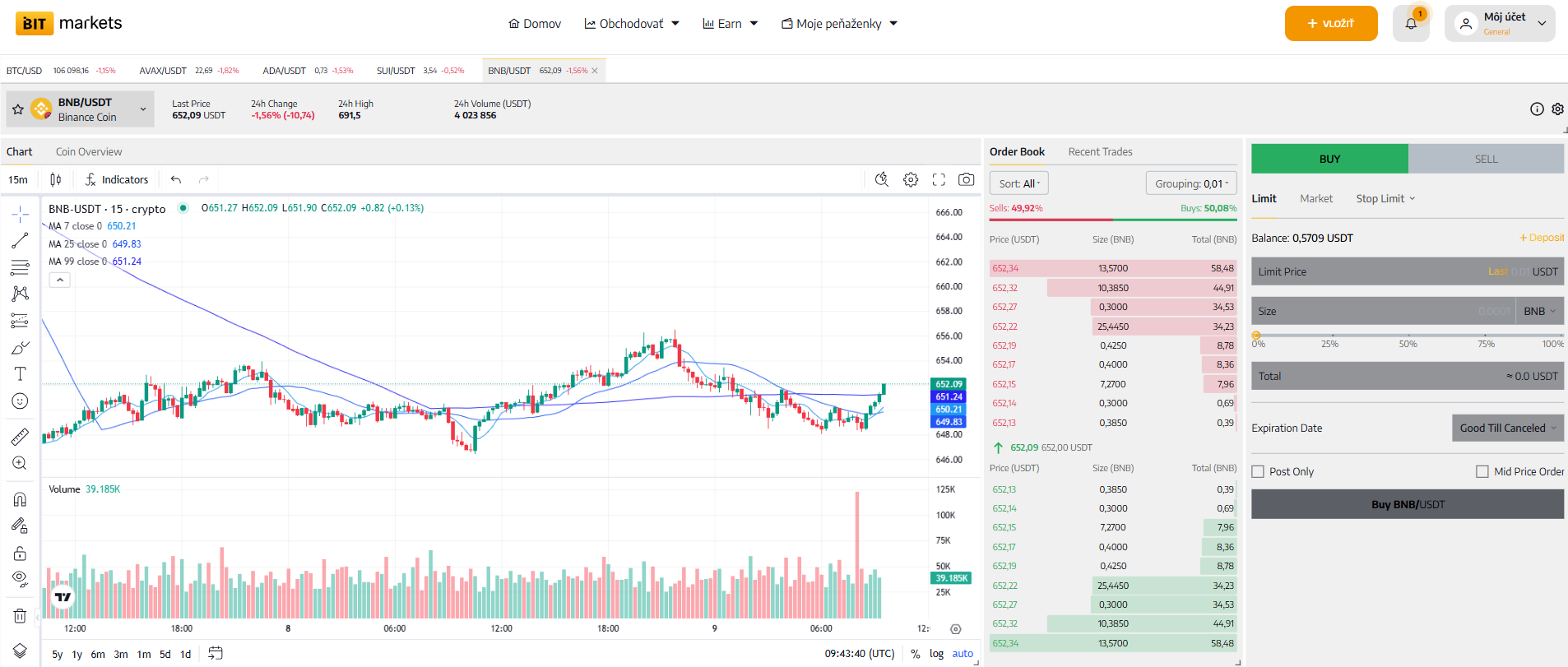The image size is (1568, 667).
Task: Open chart settings gear icon
Action: click(911, 179)
